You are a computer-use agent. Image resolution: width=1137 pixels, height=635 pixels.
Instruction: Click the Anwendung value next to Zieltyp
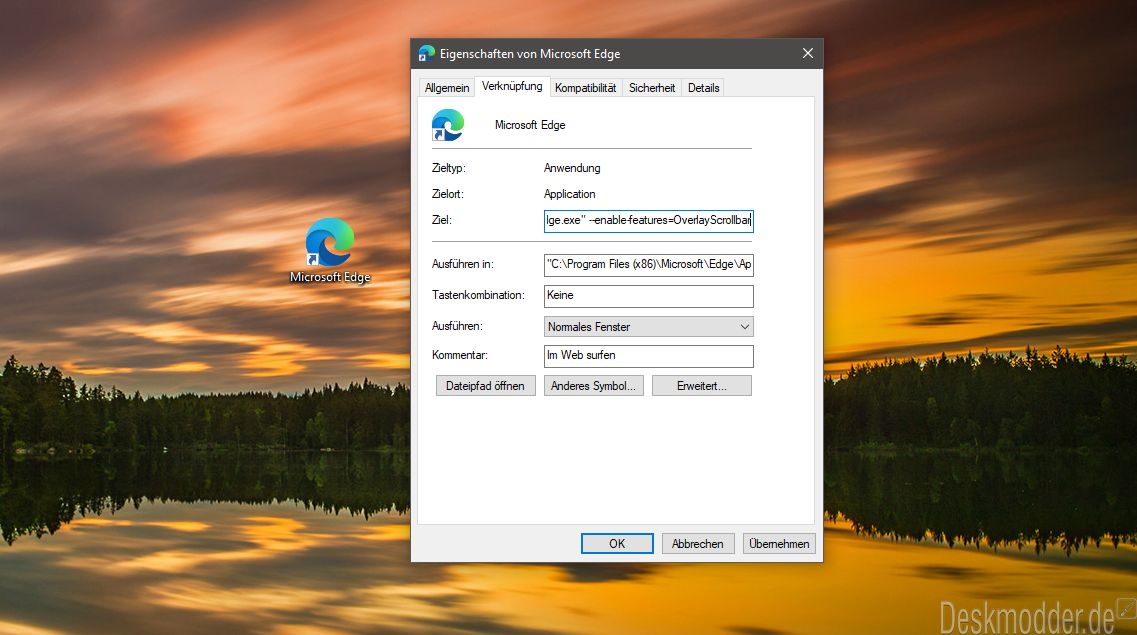pyautogui.click(x=572, y=168)
